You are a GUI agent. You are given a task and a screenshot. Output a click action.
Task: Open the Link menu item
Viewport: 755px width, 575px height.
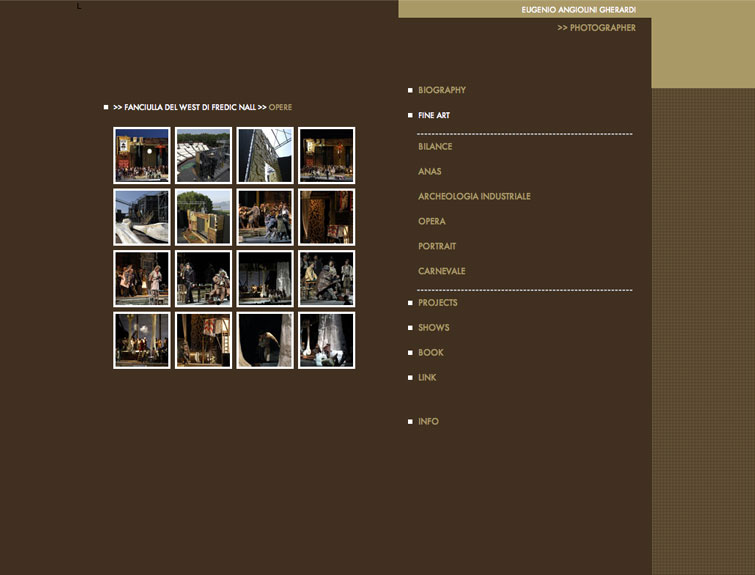(x=427, y=378)
